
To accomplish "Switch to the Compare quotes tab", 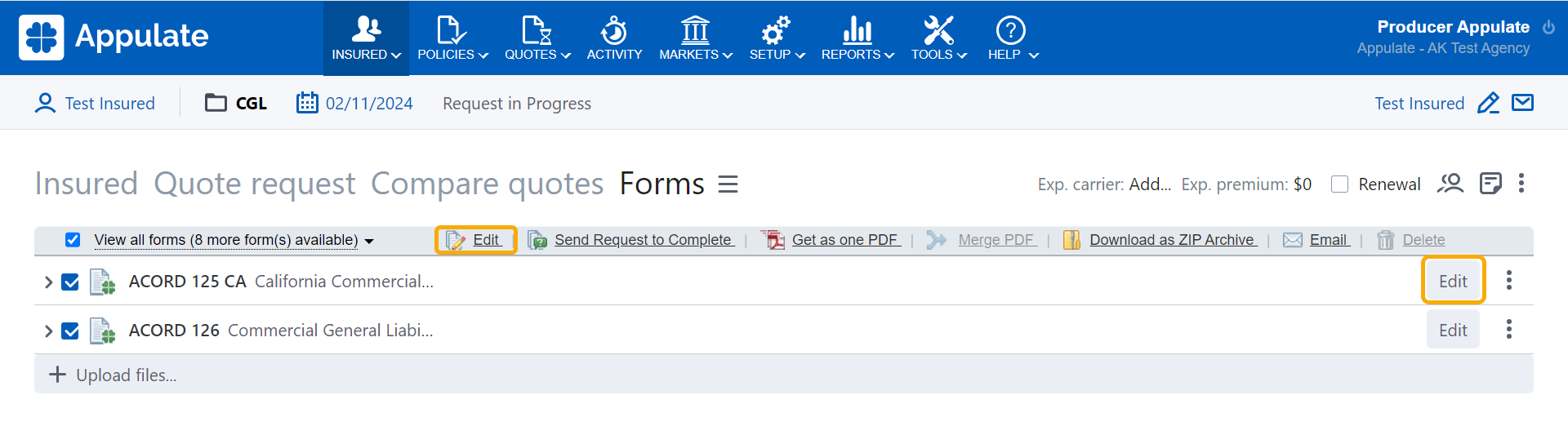I will [487, 184].
